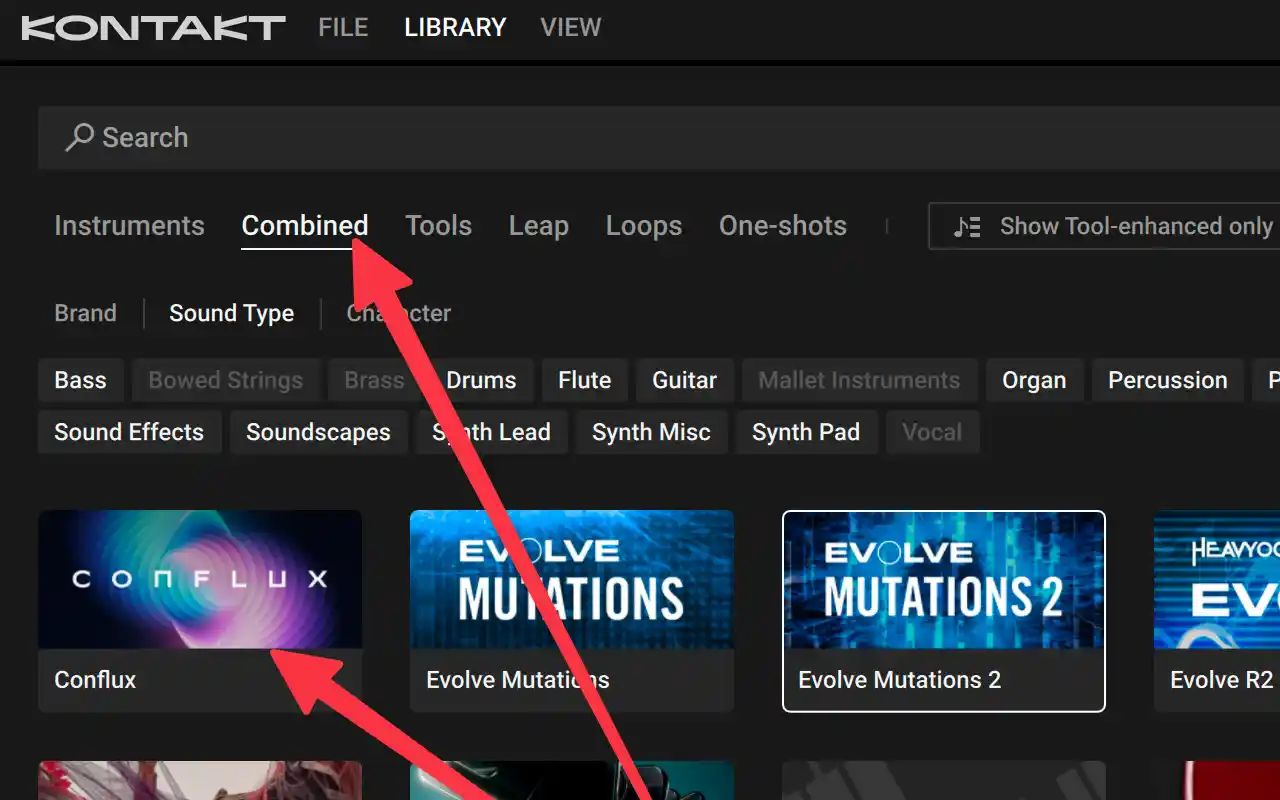Click the Evolve R2 name label
Viewport: 1280px width, 800px height.
[1222, 680]
